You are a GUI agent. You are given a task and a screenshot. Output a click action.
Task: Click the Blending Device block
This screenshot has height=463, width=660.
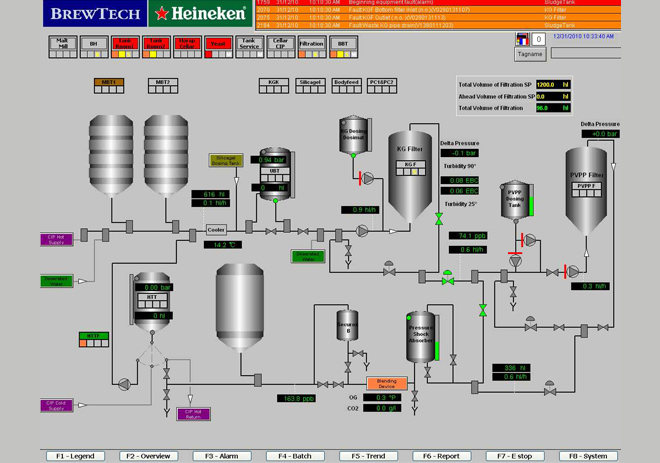pos(386,383)
